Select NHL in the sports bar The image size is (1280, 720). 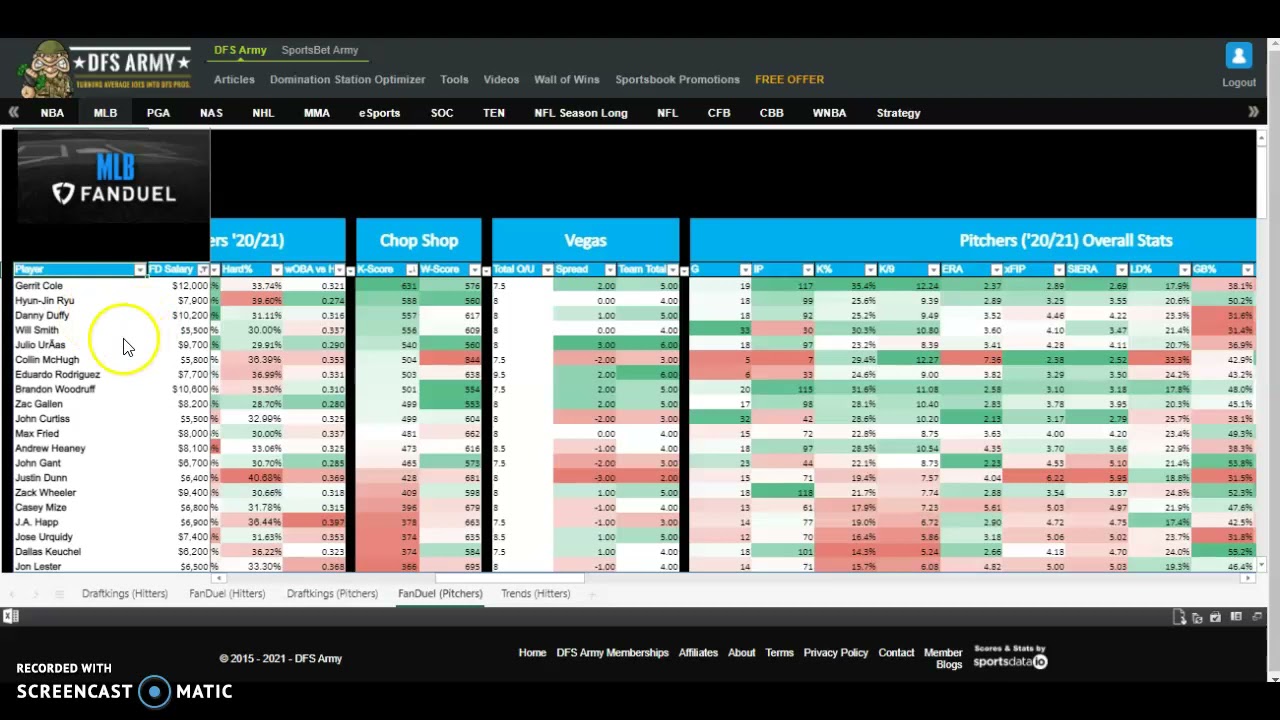[263, 113]
